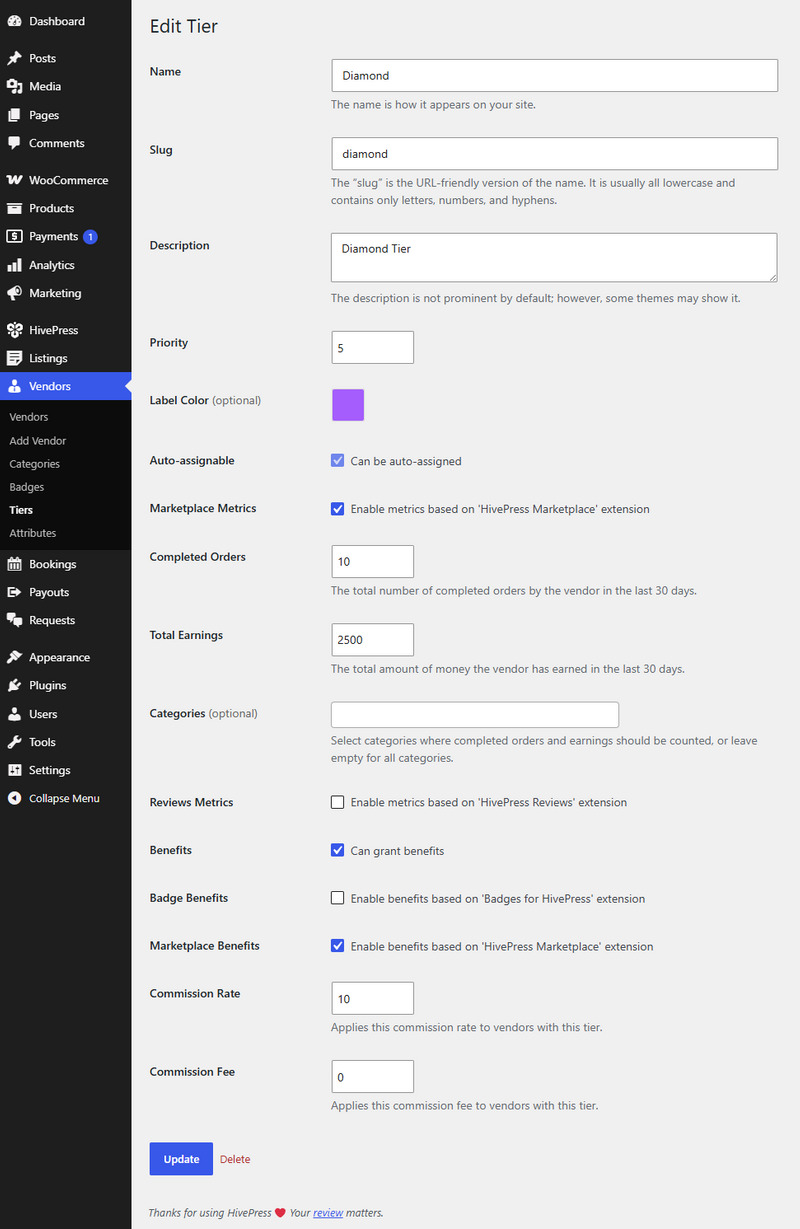The image size is (800, 1229).
Task: Open the Tiers submenu item
Action: point(21,510)
